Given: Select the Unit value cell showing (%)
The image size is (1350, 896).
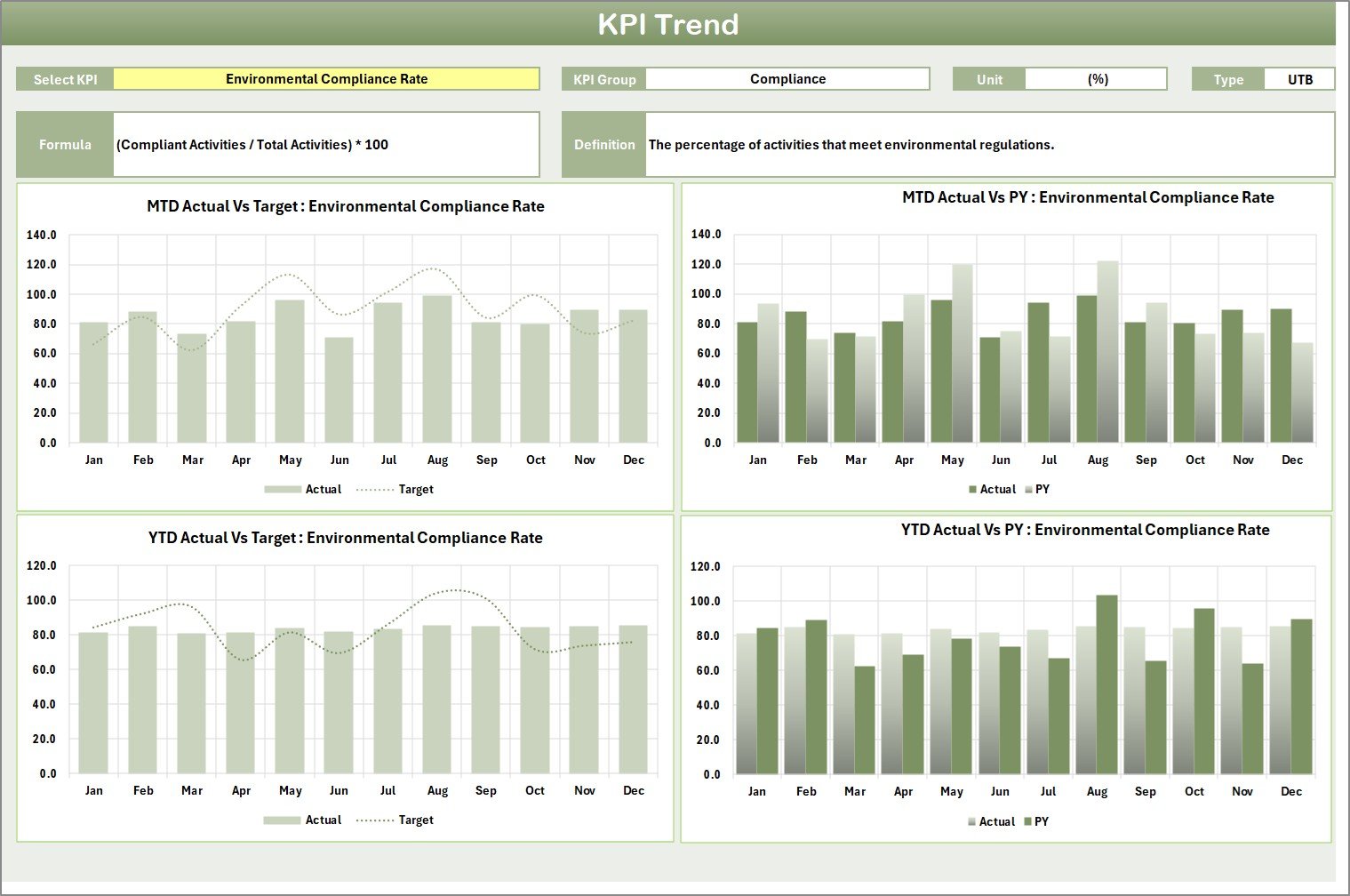Looking at the screenshot, I should pyautogui.click(x=1096, y=79).
